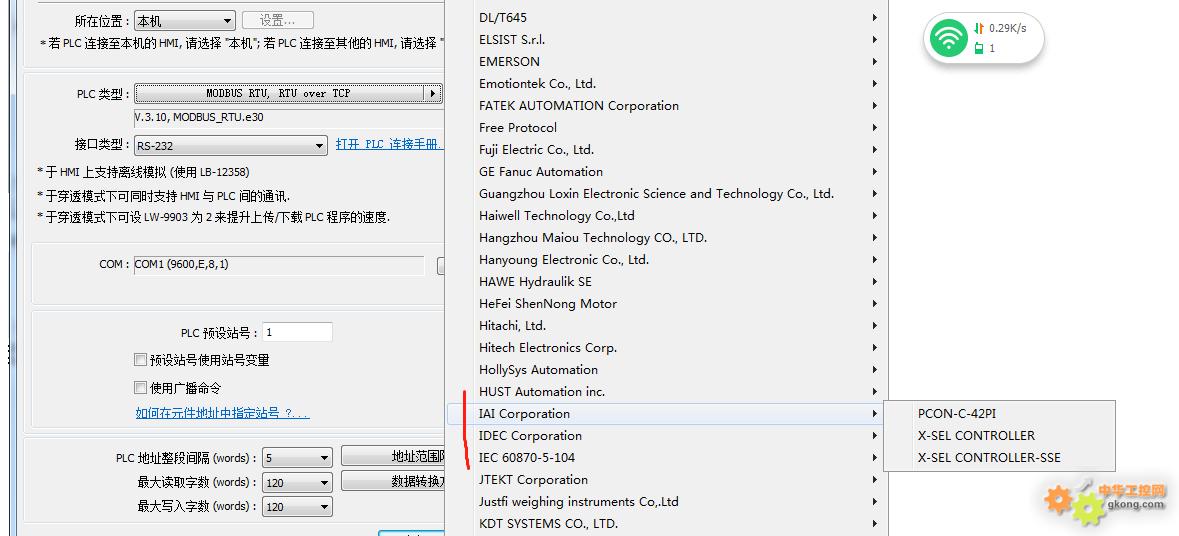Select ELSIST S.r.l. menu entry

click(x=667, y=39)
